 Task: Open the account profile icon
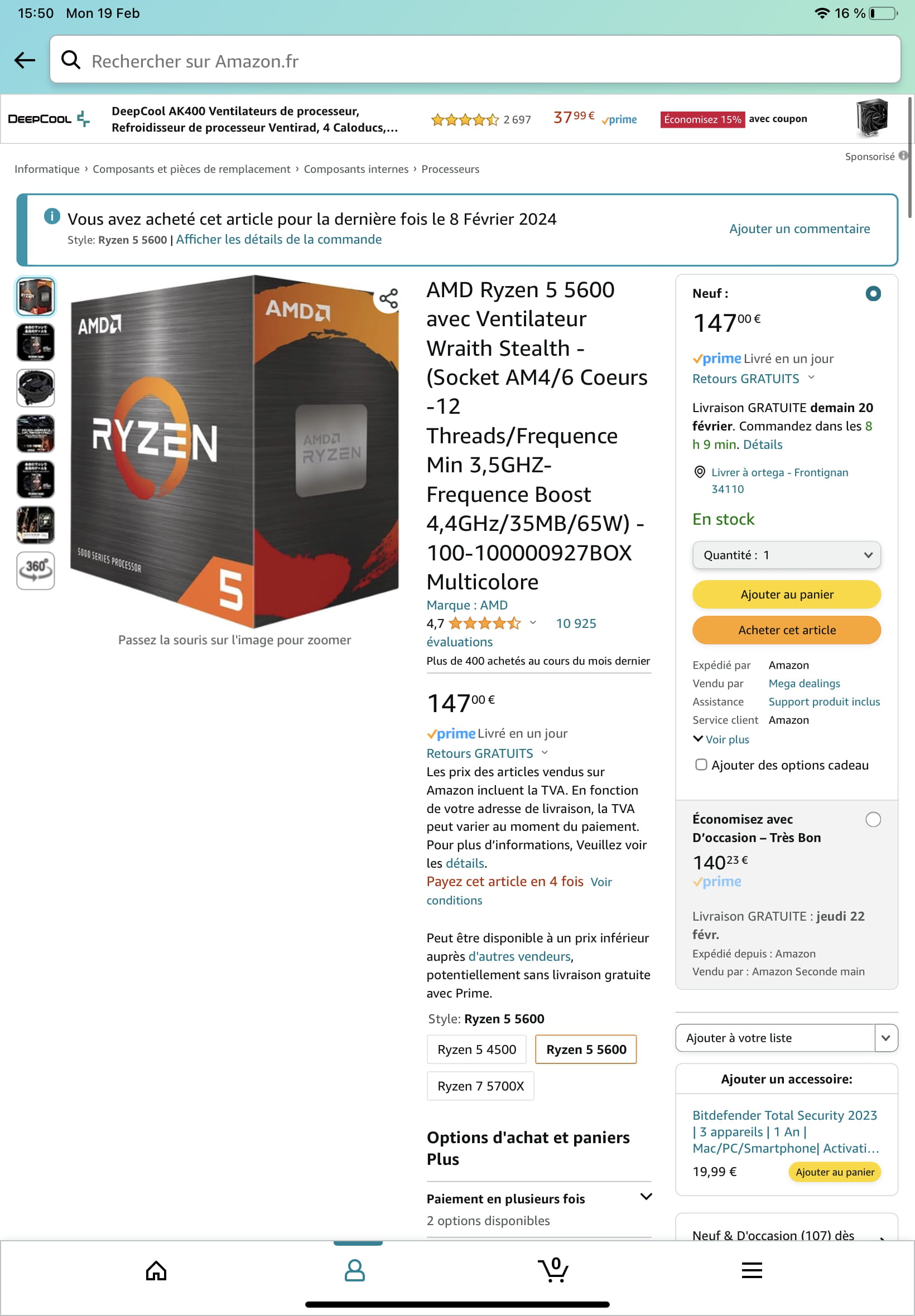354,1270
